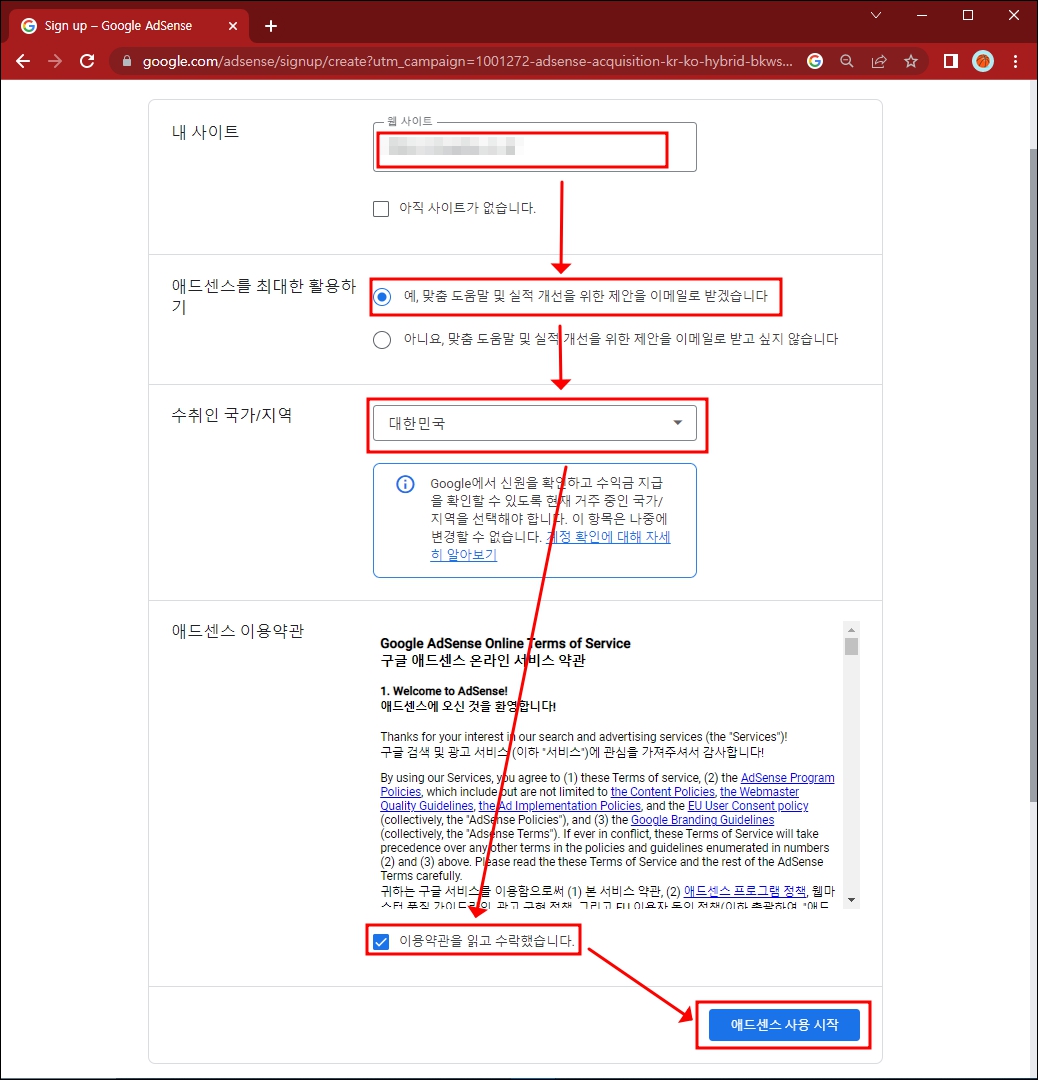Click the tab search chevron in title bar

tap(875, 16)
